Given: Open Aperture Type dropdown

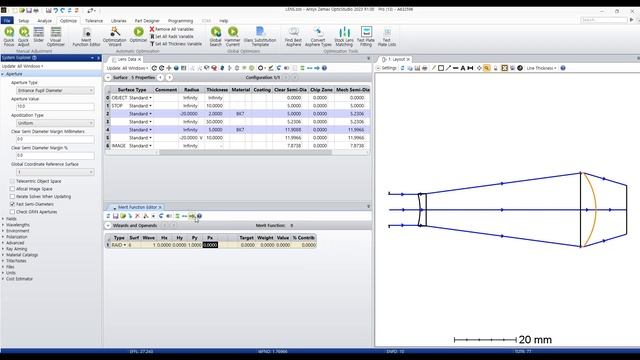Looking at the screenshot, I should coord(55,91).
